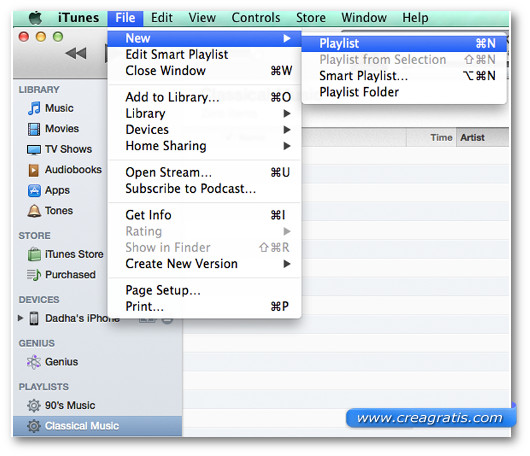This screenshot has height=456, width=530.
Task: Select Apps in the sidebar
Action: (x=57, y=190)
